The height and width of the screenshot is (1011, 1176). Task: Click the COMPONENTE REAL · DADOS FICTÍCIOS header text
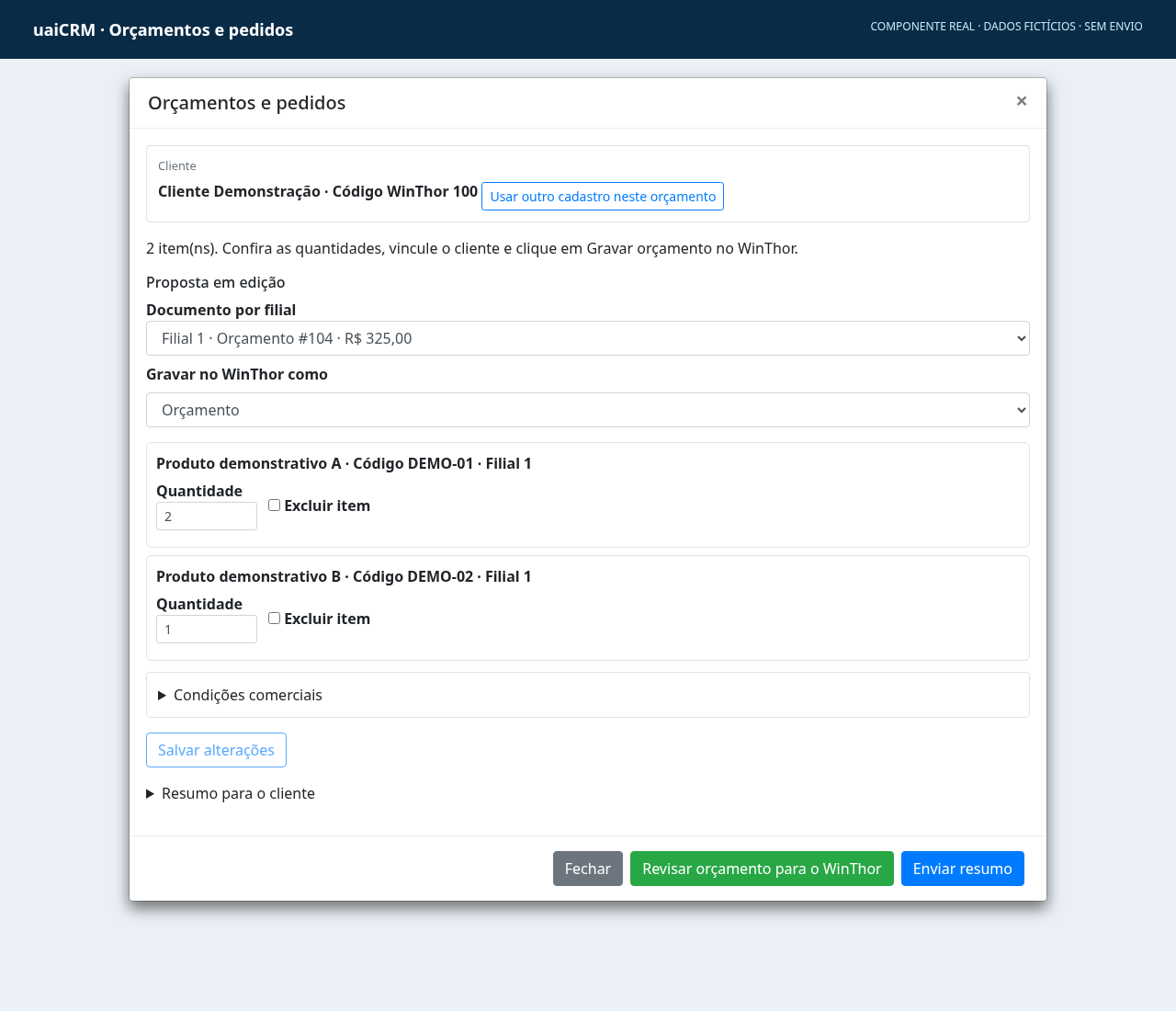[x=973, y=27]
